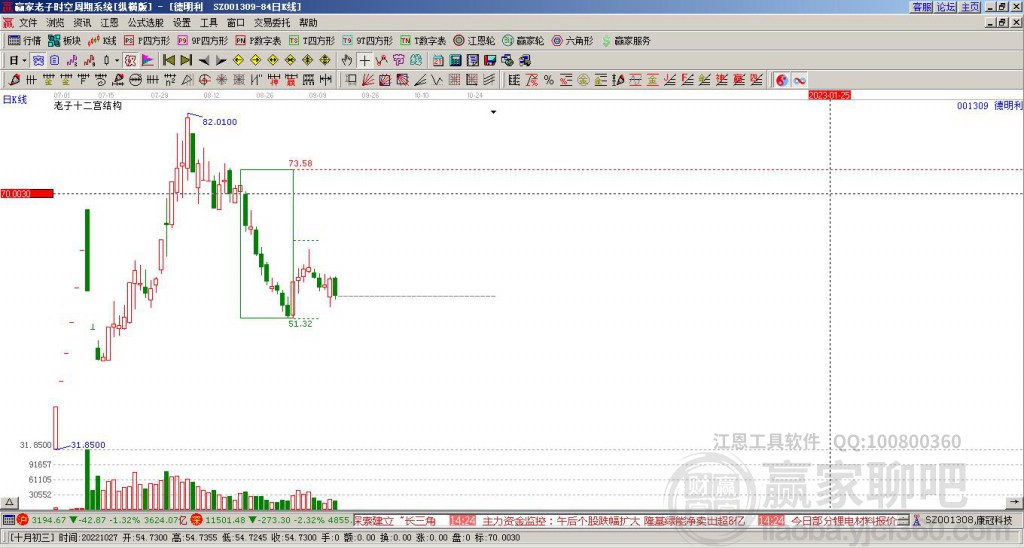Click the pink 节 solar term icon
The image size is (1024, 548).
[398, 60]
